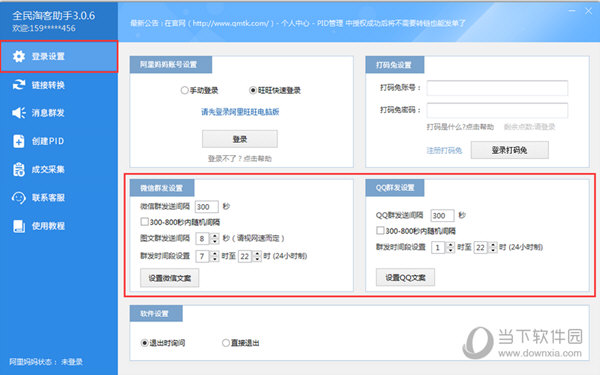Click the headset icon for 联系客服
Image resolution: width=600 pixels, height=375 pixels.
pos(19,198)
